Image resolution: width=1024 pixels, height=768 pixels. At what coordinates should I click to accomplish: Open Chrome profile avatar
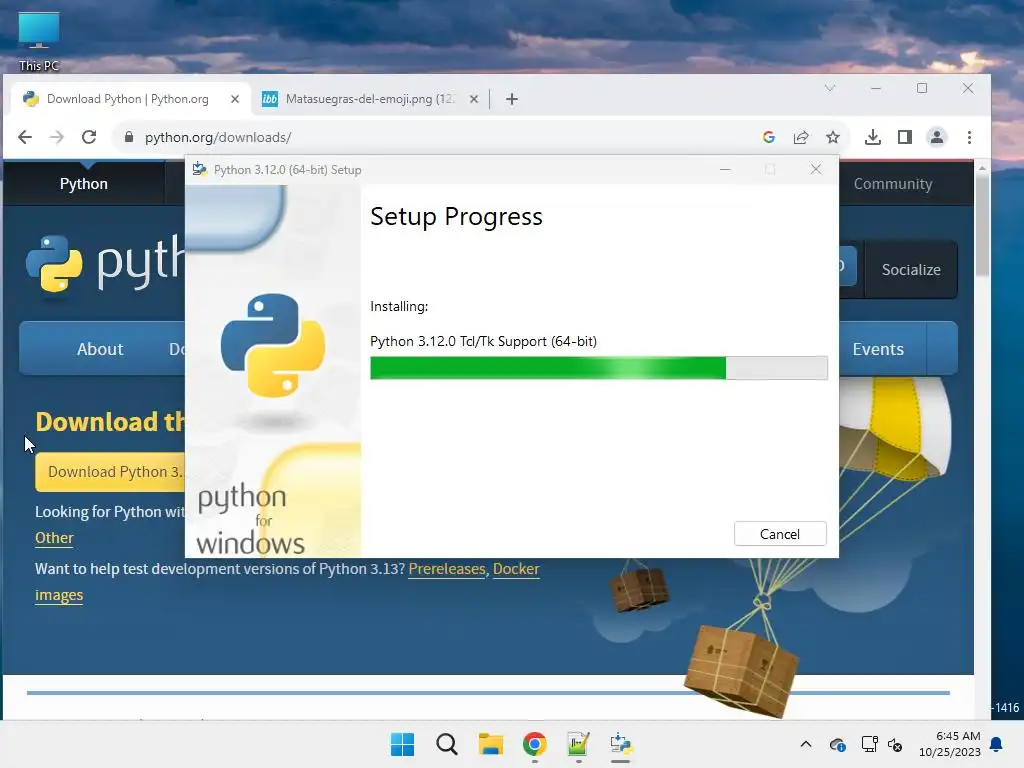pyautogui.click(x=936, y=137)
